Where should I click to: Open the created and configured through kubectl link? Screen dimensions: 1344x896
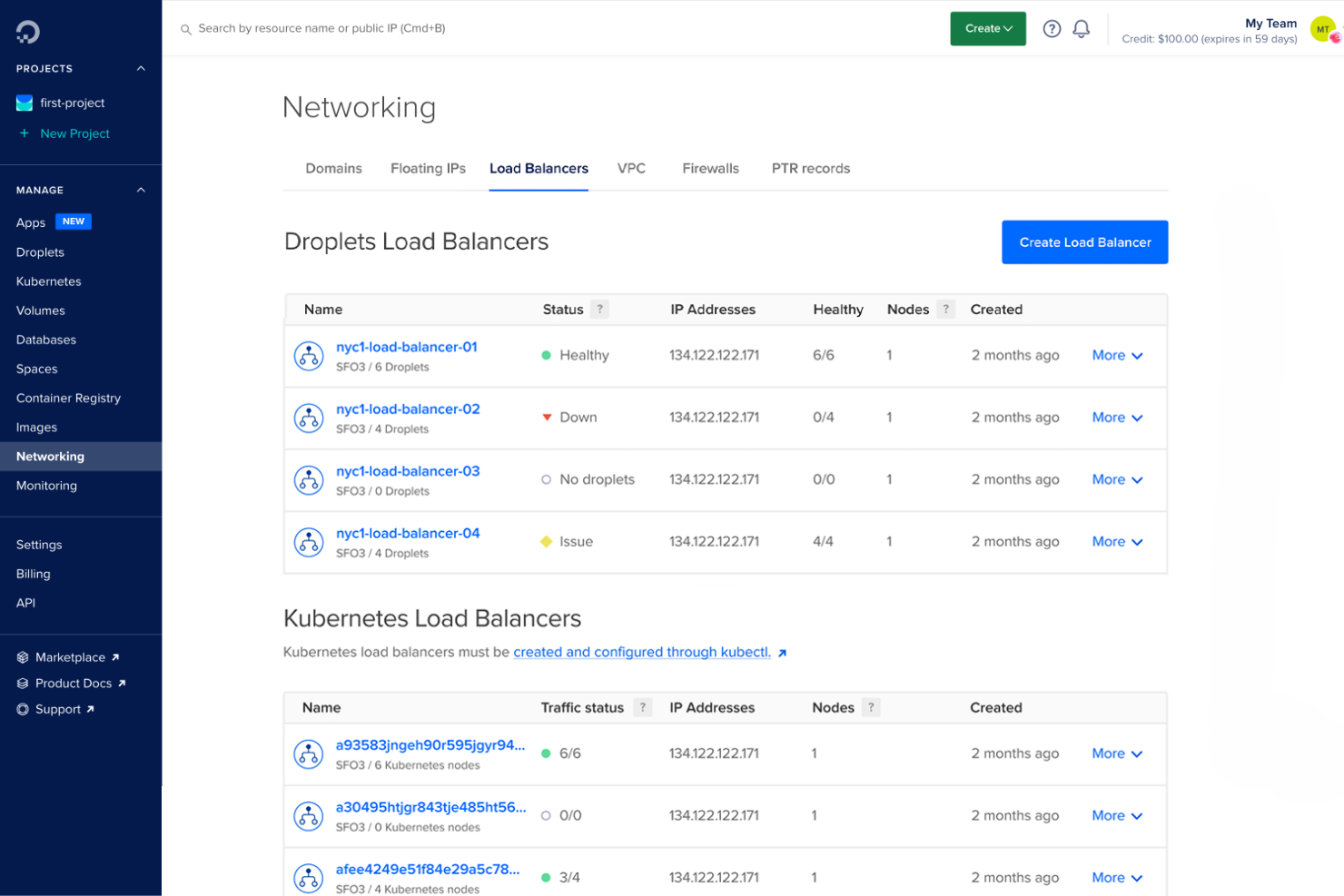[x=642, y=653]
